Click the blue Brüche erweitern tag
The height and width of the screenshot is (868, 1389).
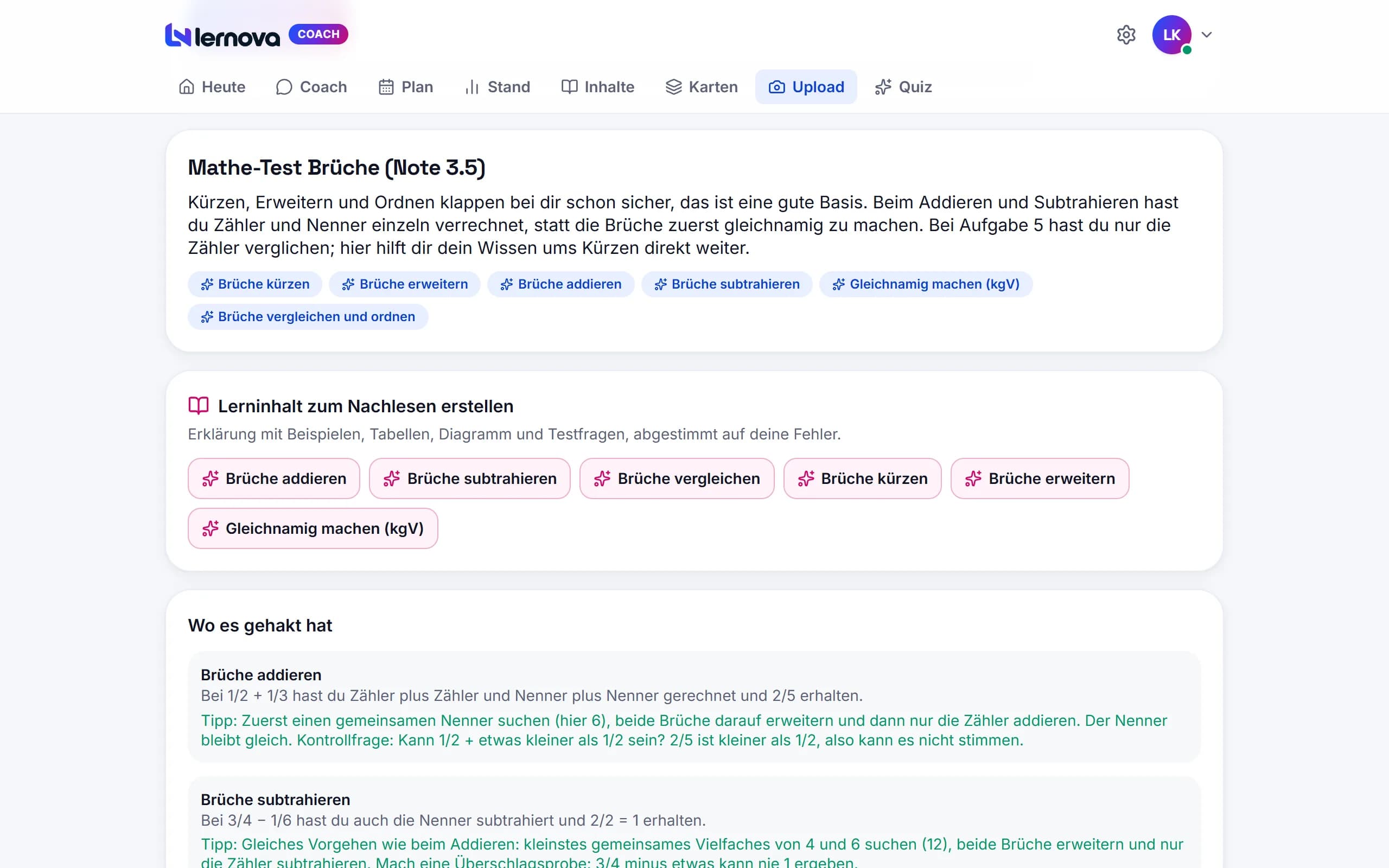[405, 284]
